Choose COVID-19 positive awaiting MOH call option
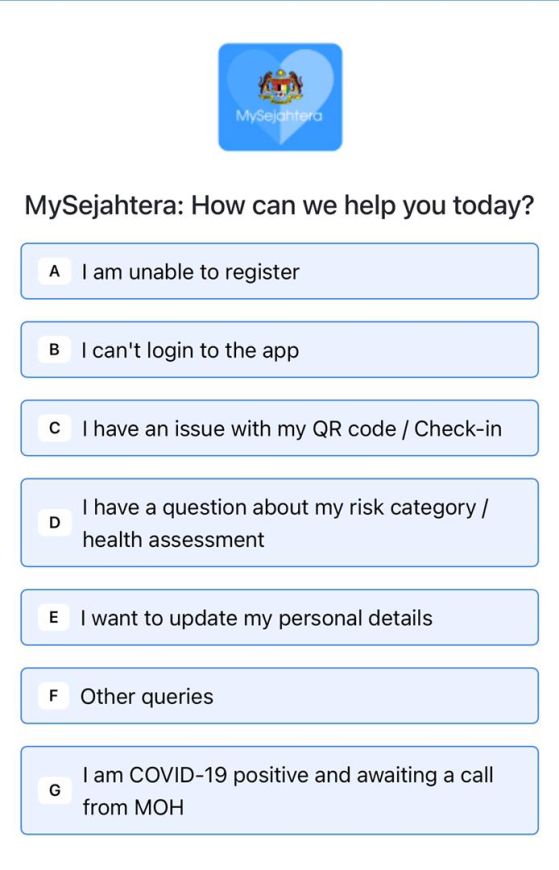559x870 pixels. coord(280,790)
